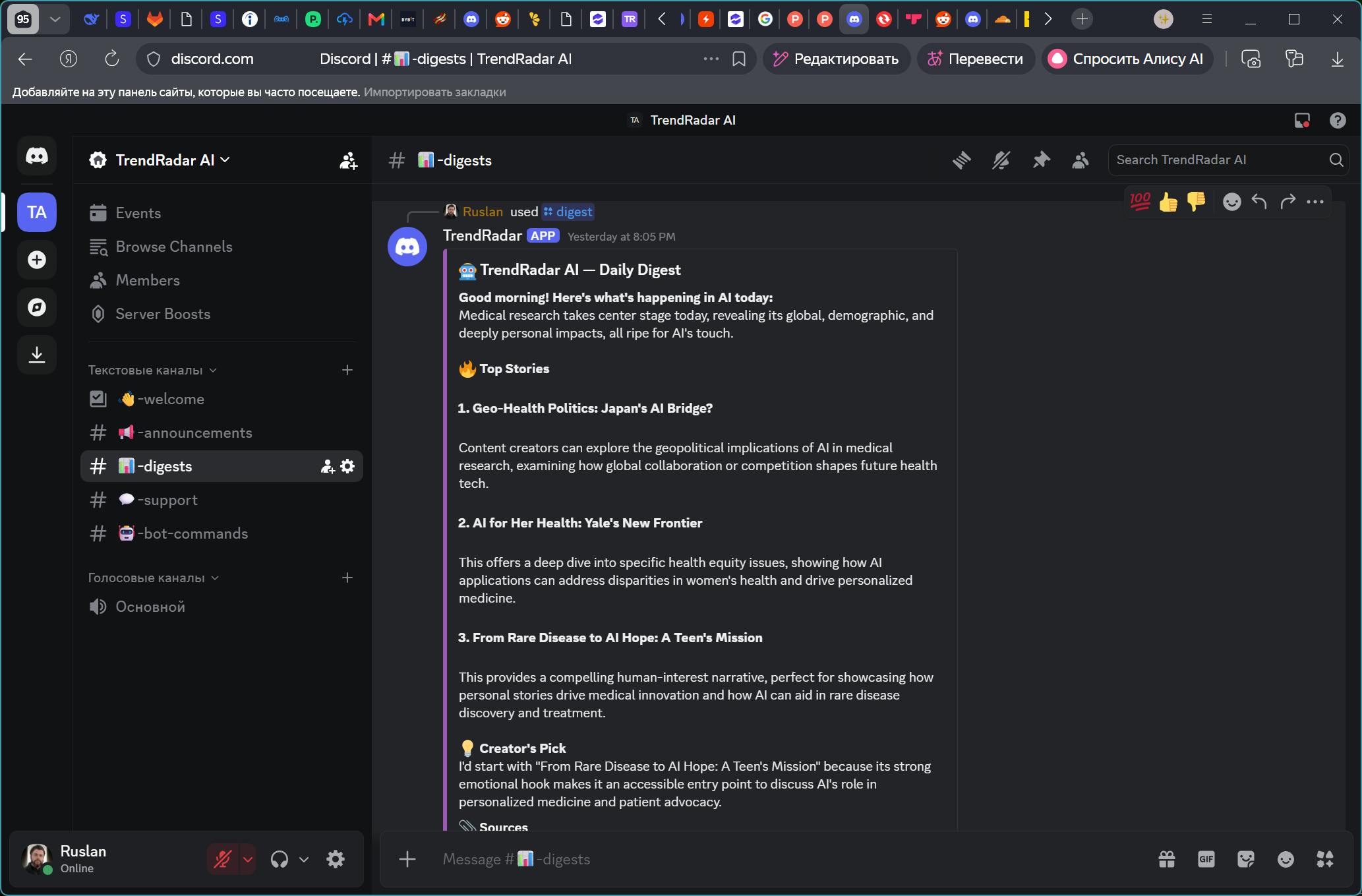This screenshot has width=1362, height=896.
Task: Open apps launcher icon in message bar
Action: (1325, 859)
